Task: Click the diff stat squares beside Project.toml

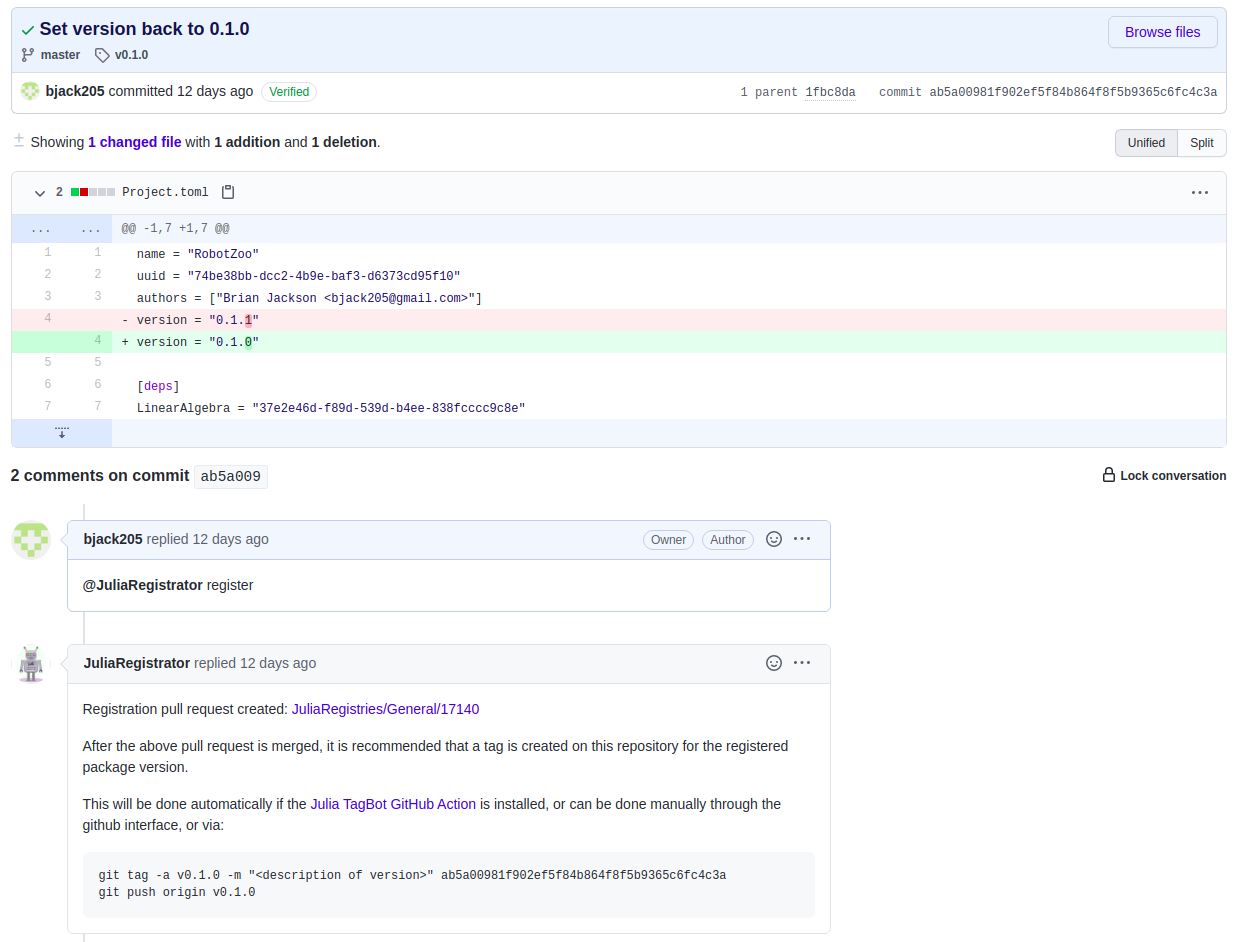Action: (94, 191)
